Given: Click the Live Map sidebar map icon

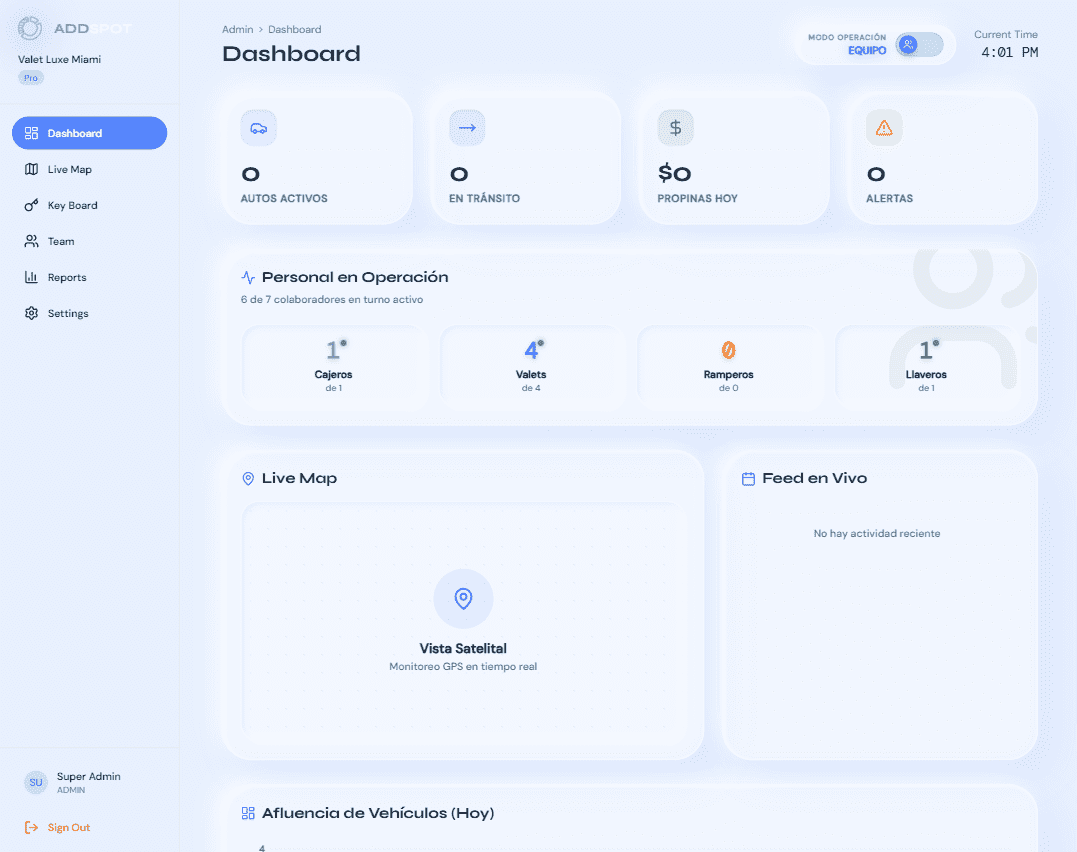Looking at the screenshot, I should (31, 169).
